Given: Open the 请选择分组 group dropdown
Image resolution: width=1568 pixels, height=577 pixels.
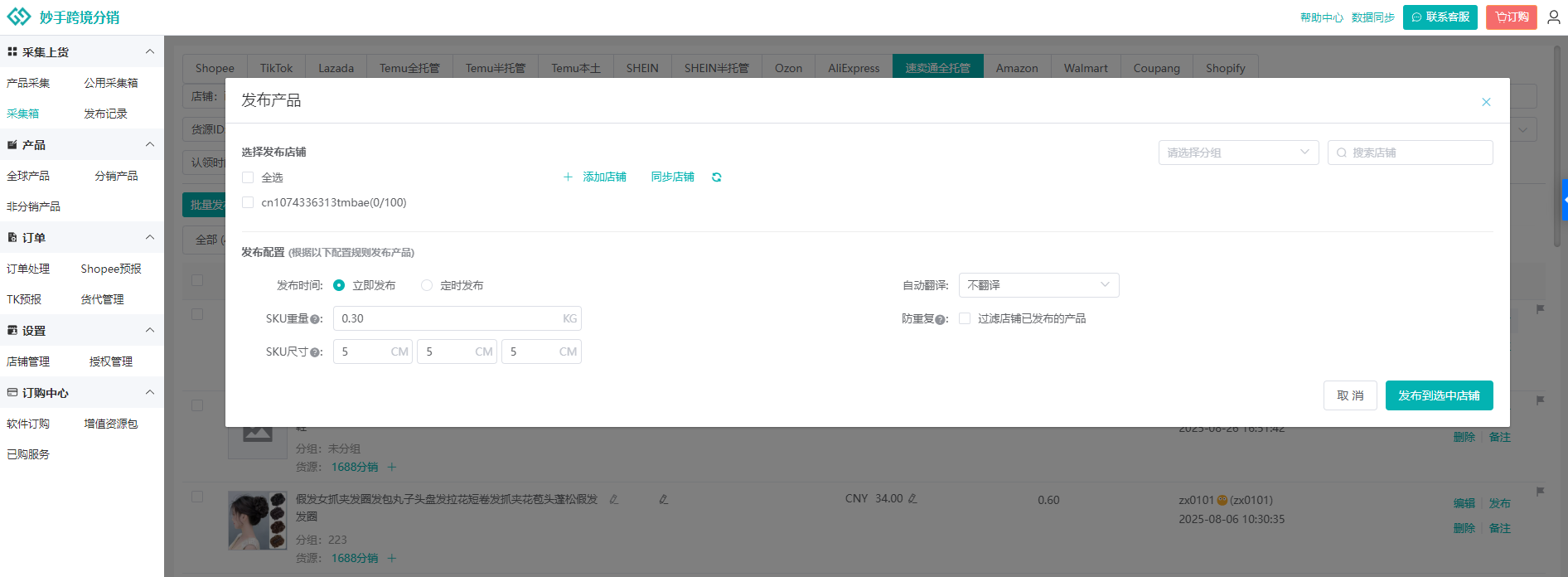Looking at the screenshot, I should (x=1237, y=153).
